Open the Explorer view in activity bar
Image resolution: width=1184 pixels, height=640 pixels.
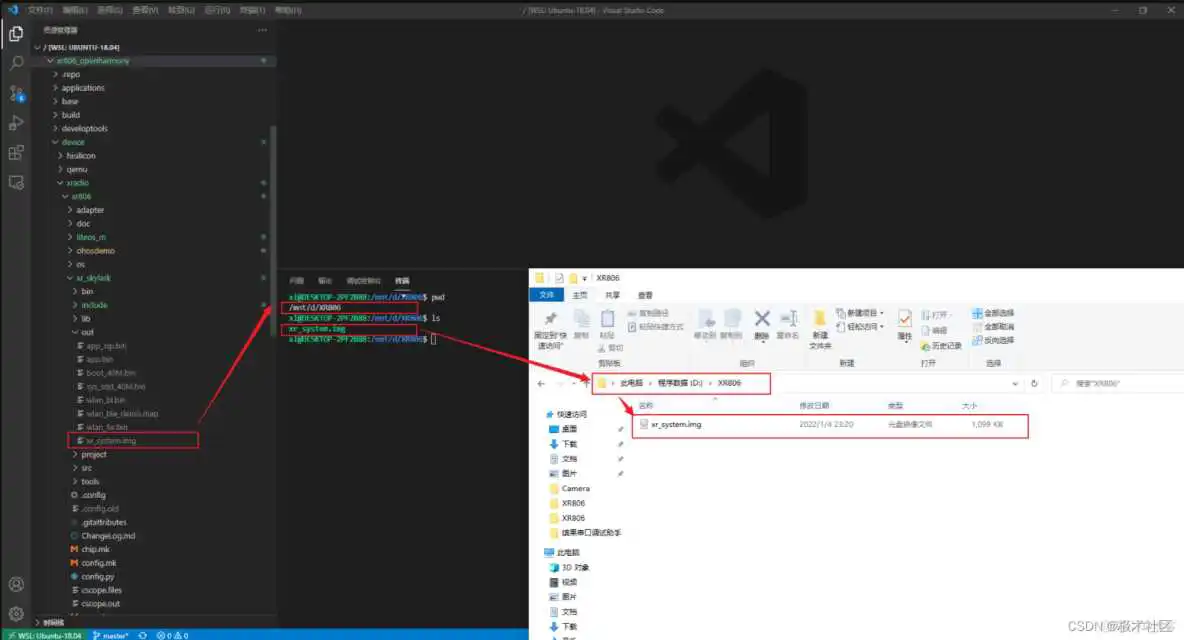16,34
